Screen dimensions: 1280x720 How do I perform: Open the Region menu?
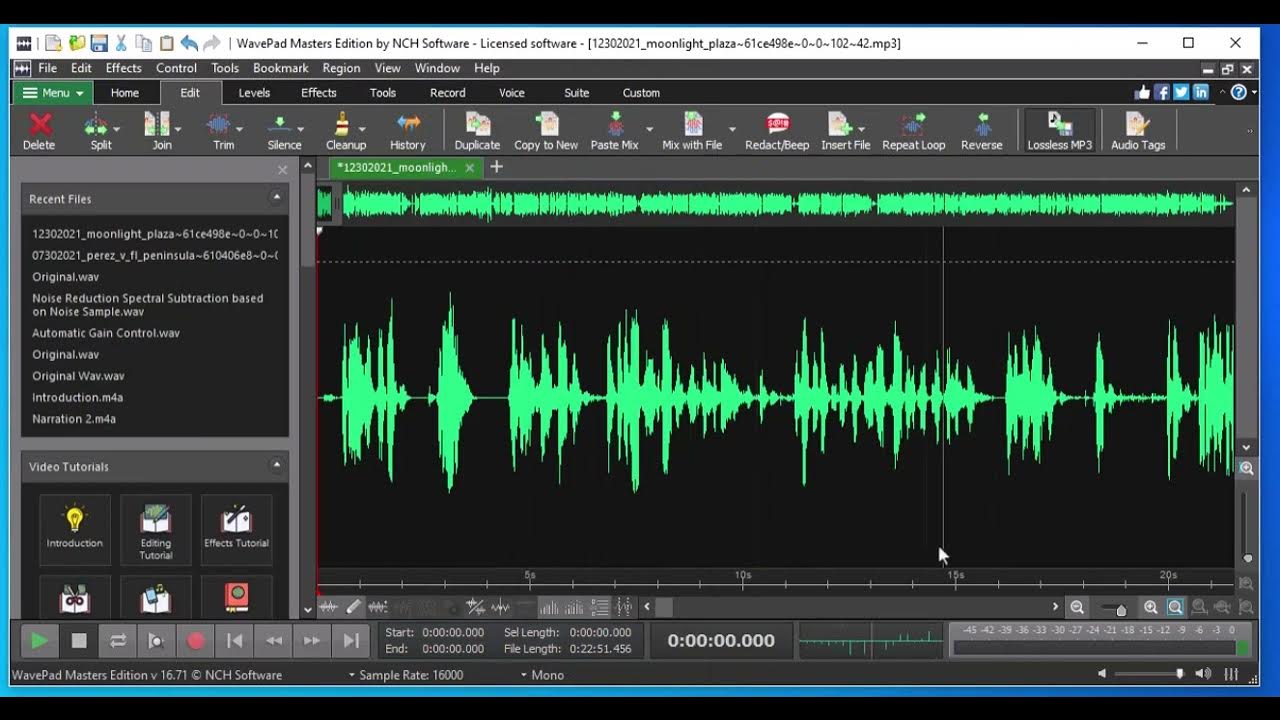pos(341,68)
